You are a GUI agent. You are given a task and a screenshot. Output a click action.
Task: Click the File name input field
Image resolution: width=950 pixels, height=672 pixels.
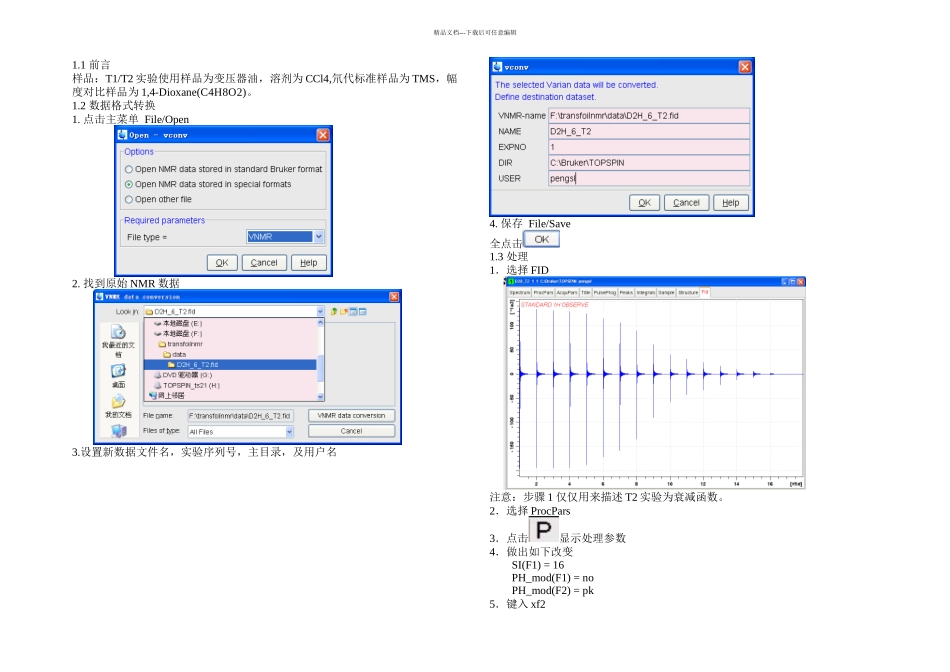tap(240, 416)
